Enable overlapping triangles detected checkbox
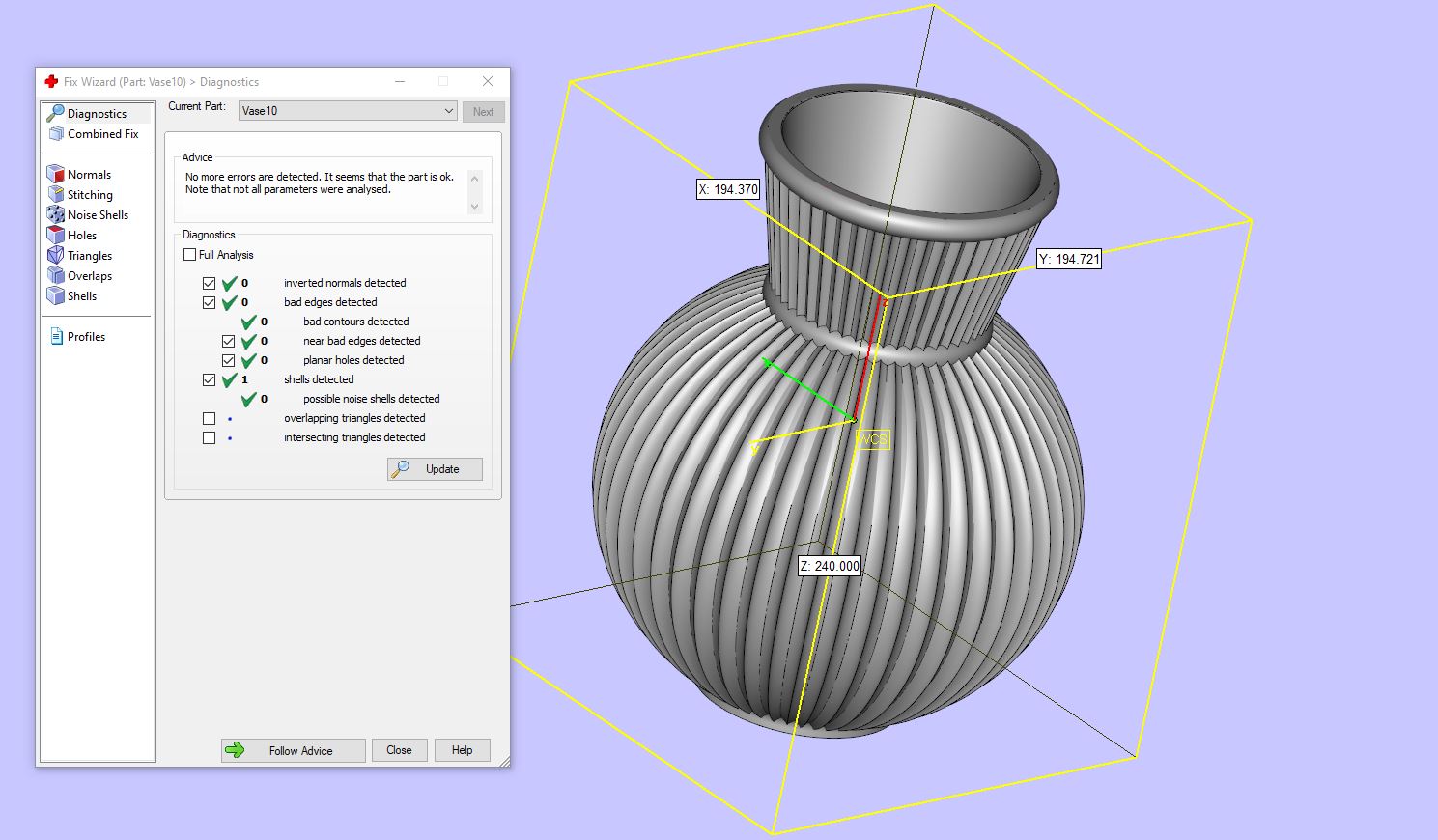Viewport: 1438px width, 840px height. click(x=210, y=418)
